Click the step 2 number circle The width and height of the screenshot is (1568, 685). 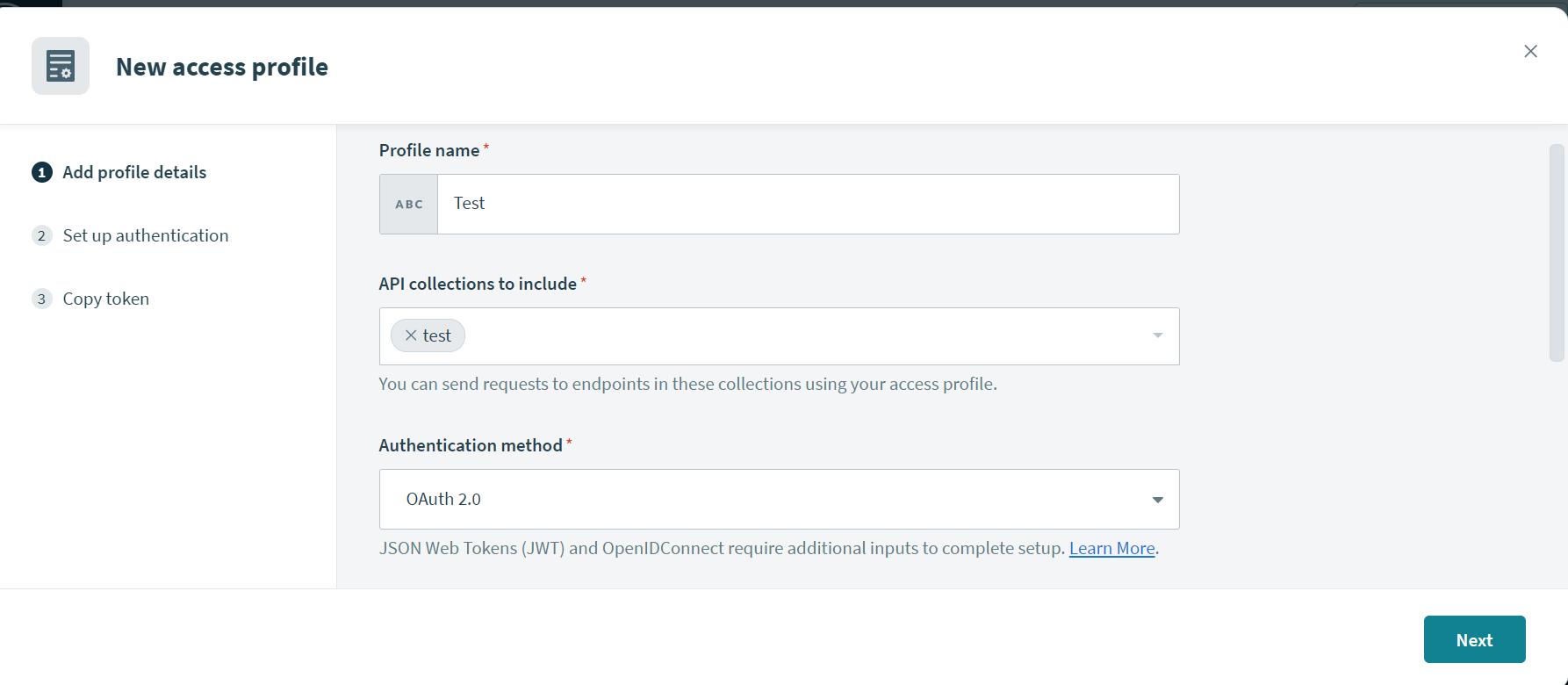click(x=41, y=235)
